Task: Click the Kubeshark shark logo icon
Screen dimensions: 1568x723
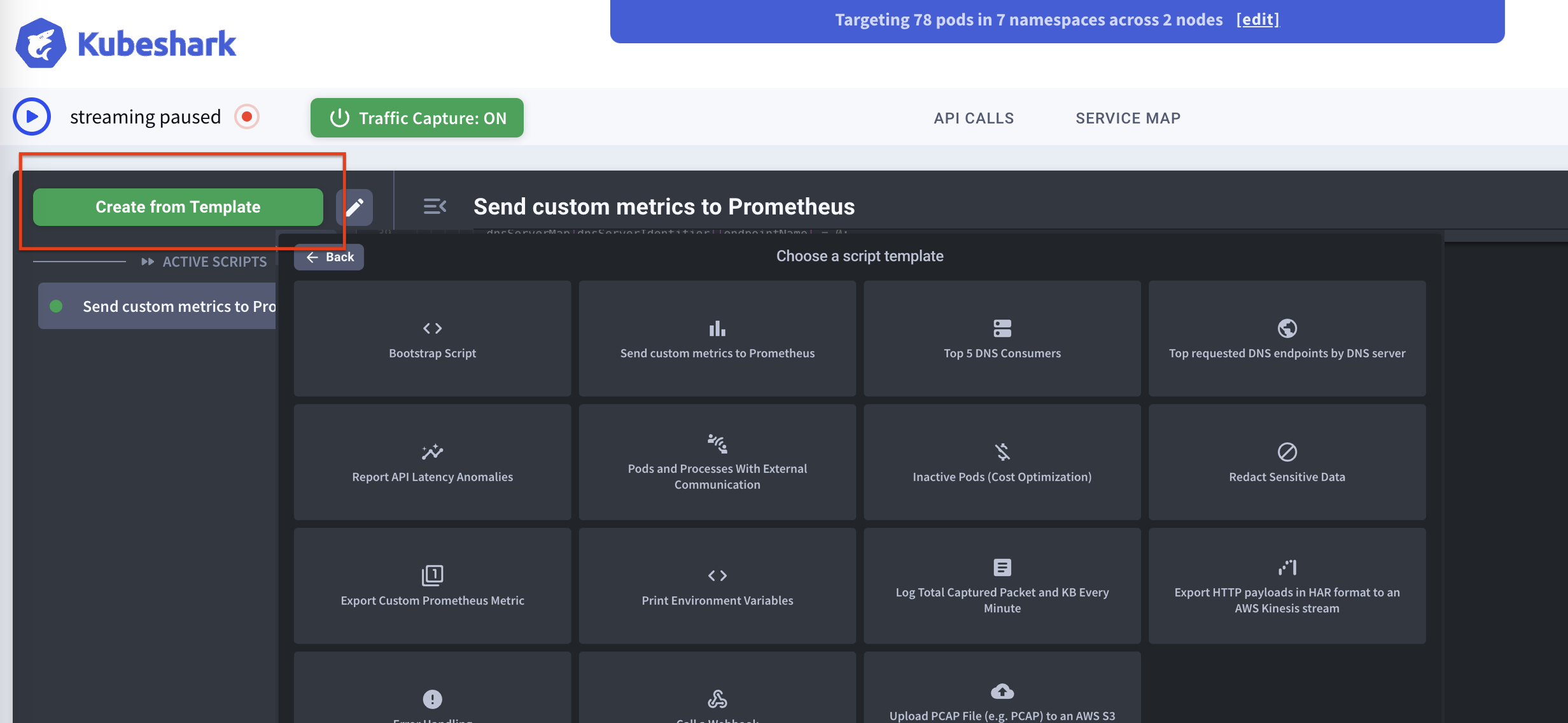Action: [x=41, y=43]
